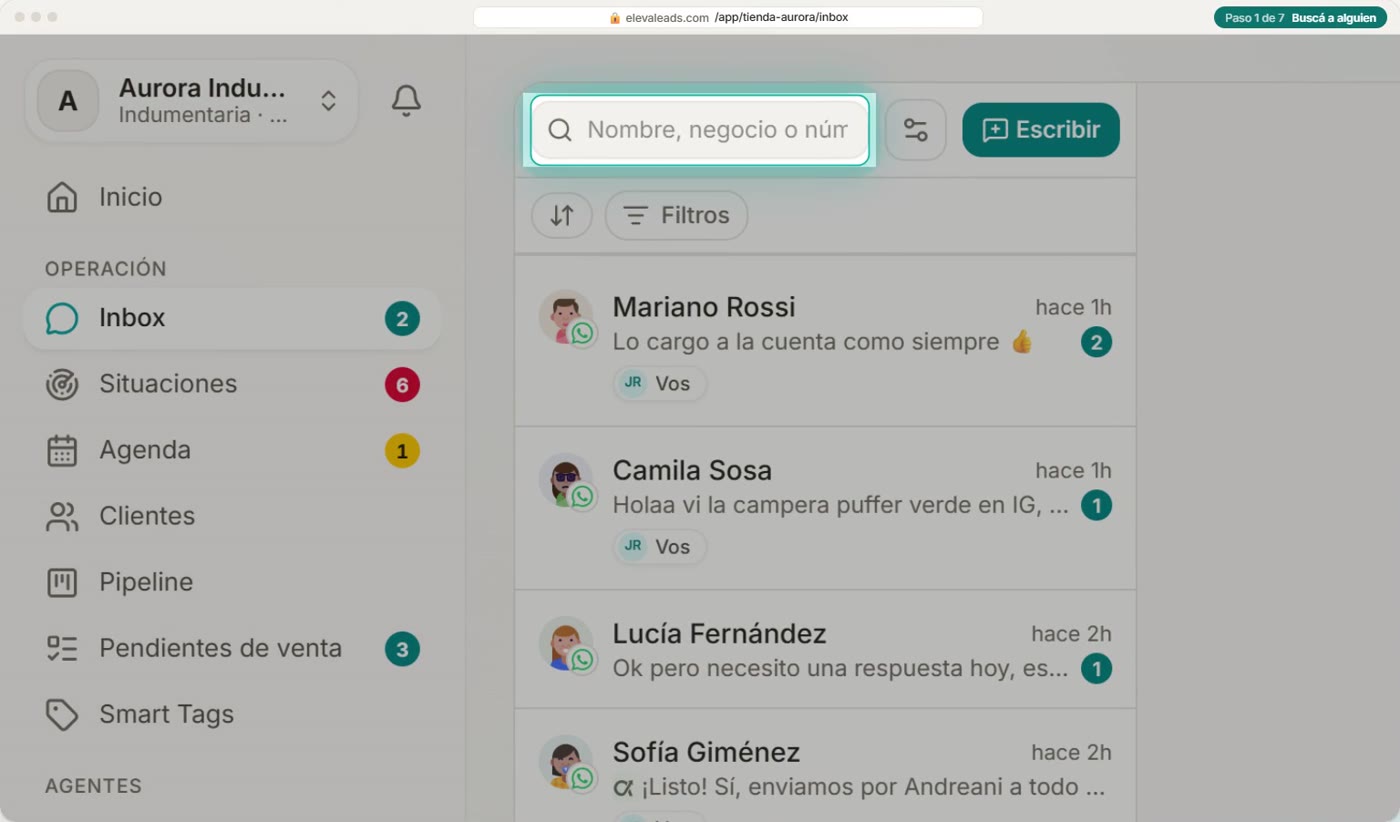Click the WhatsApp icon on Camila Sosa's avatar
Screen dimensions: 1400x822
582,497
